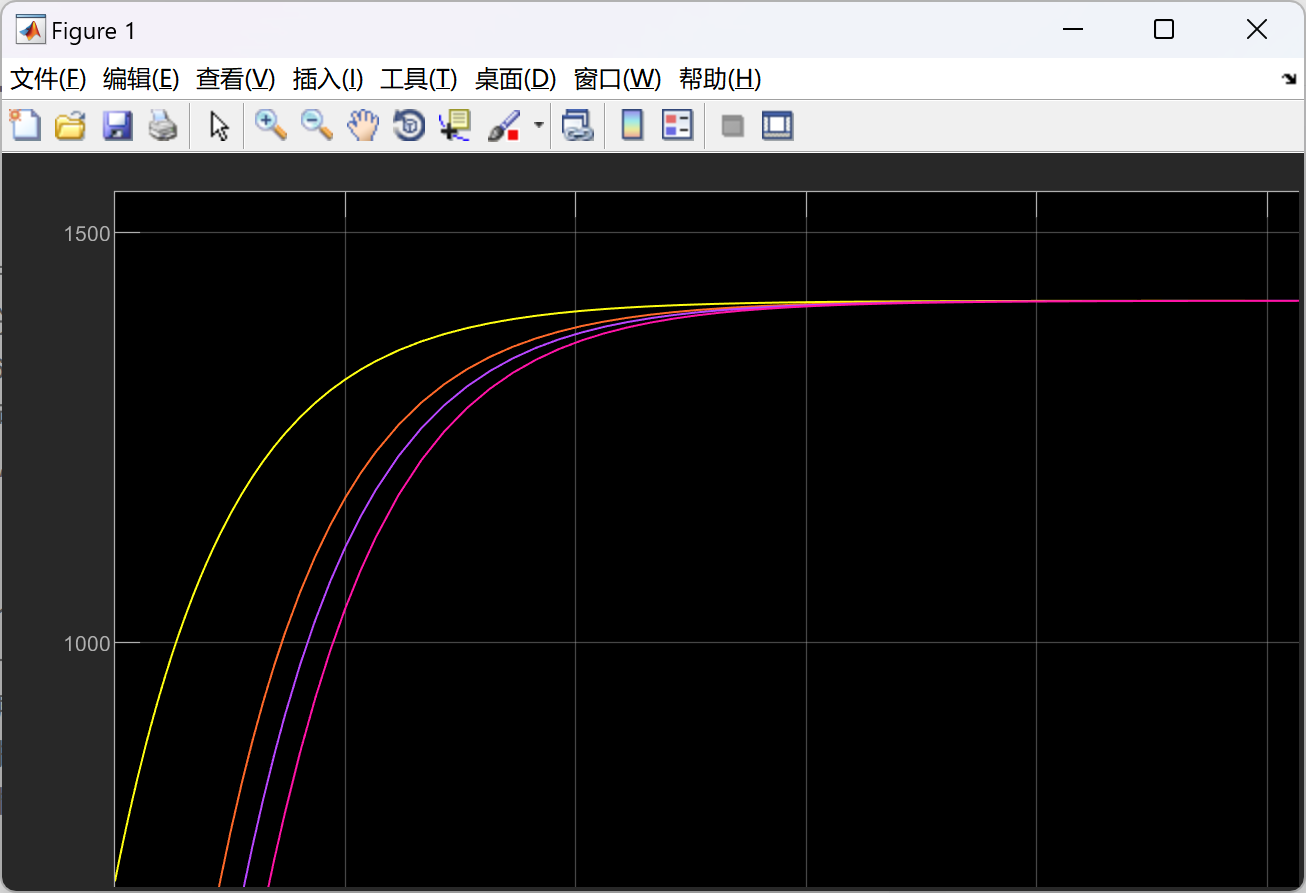This screenshot has height=893, width=1306.
Task: Enable the Pan hand tool
Action: [x=363, y=125]
